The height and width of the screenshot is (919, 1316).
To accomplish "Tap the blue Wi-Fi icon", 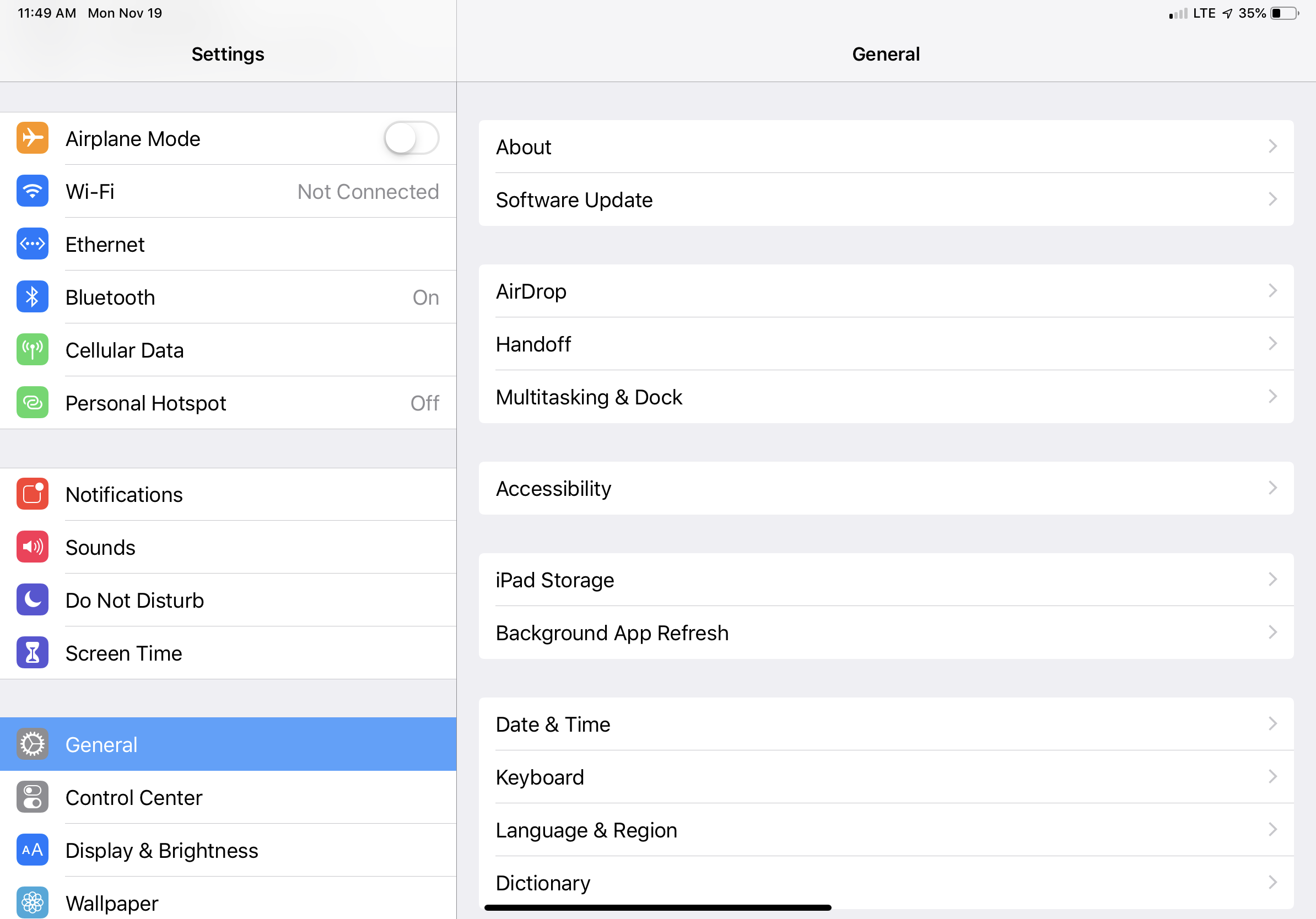I will 33,191.
